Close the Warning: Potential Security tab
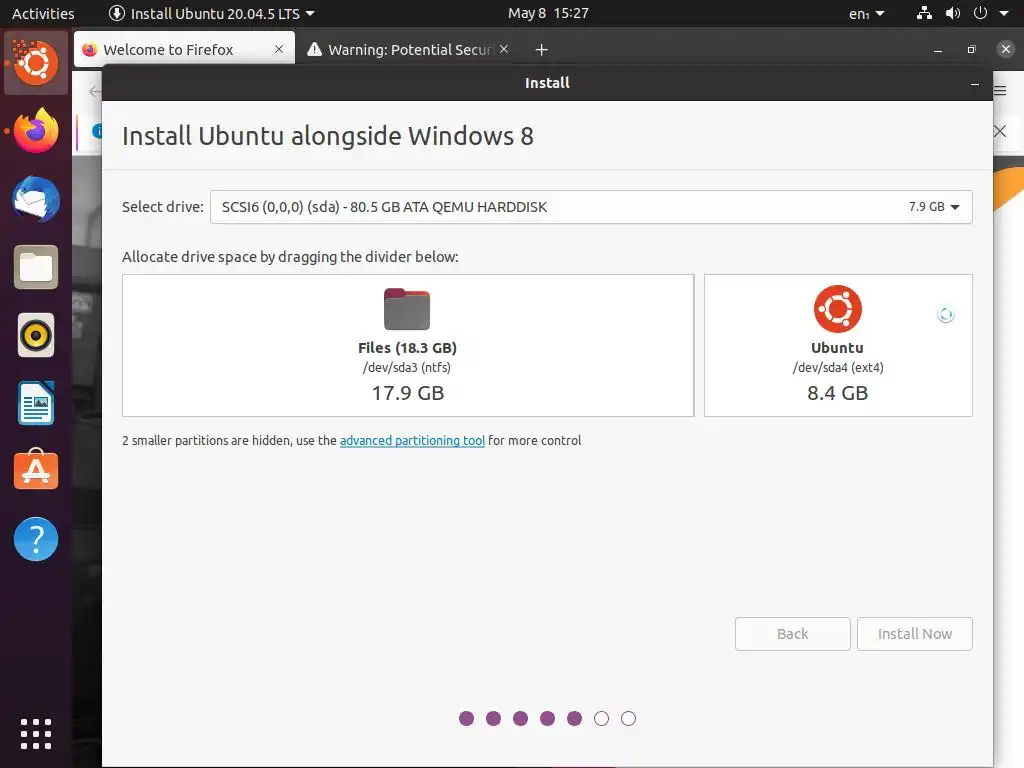Viewport: 1024px width, 768px height. [x=504, y=49]
